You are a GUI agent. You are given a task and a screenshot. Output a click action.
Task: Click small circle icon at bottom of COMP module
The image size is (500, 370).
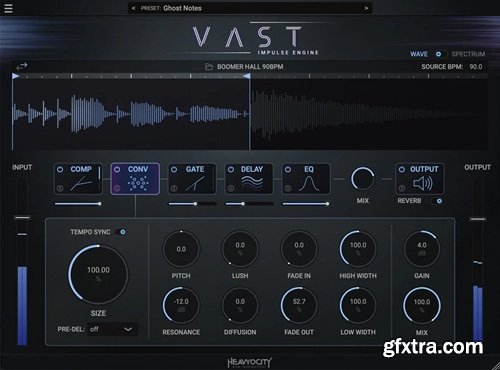click(x=60, y=189)
